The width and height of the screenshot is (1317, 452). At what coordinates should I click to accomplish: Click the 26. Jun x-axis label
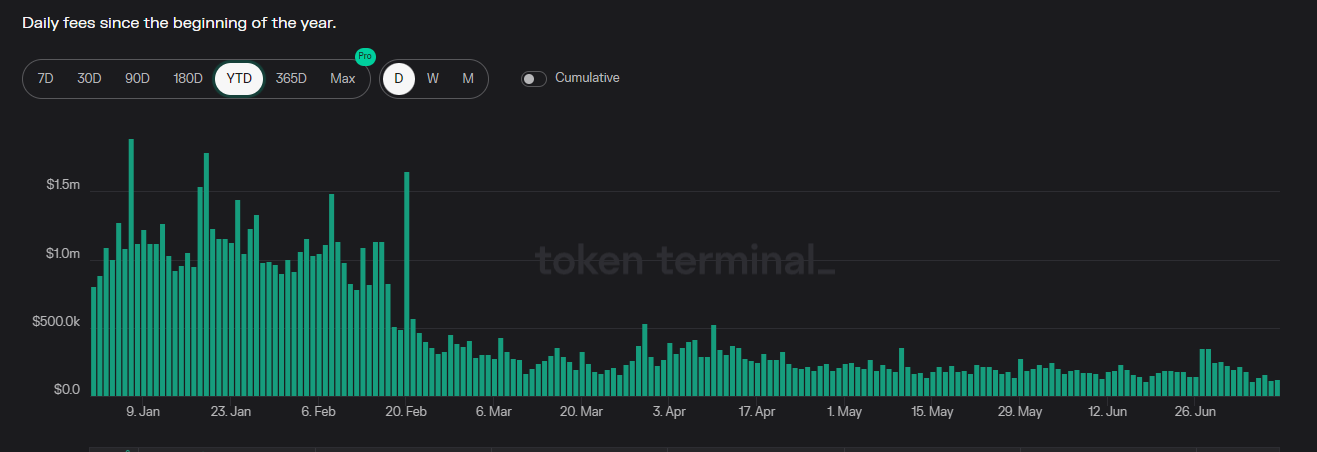(1194, 412)
